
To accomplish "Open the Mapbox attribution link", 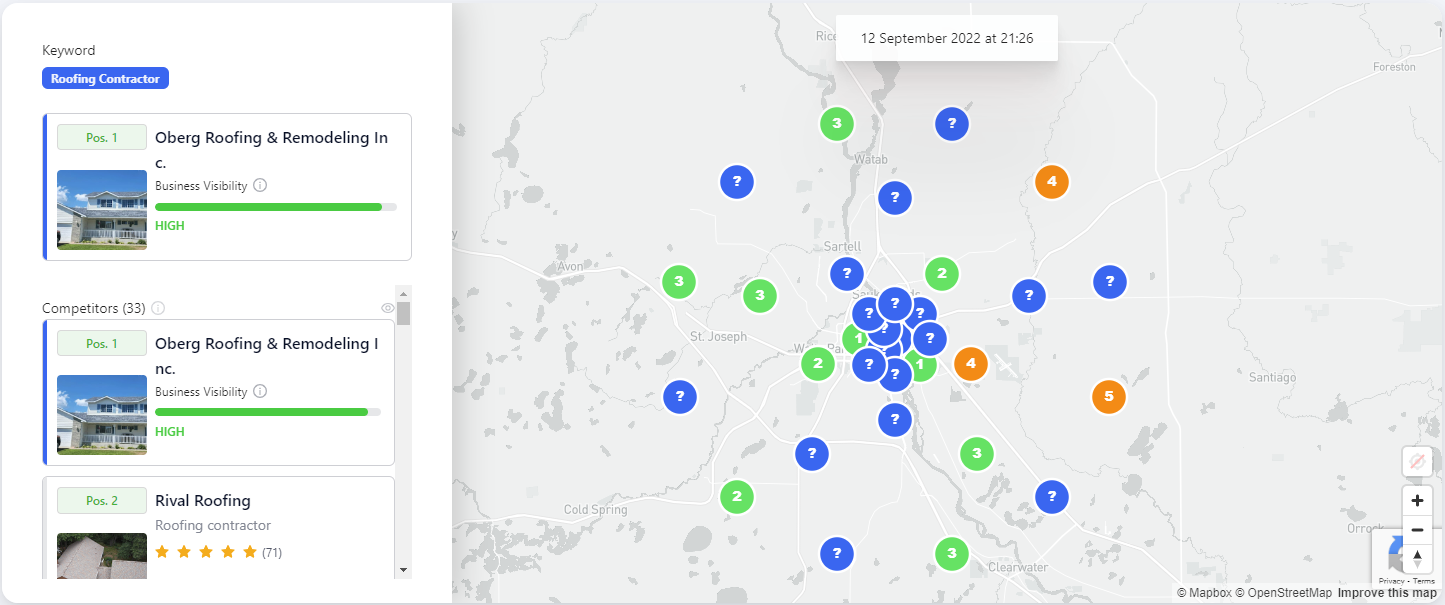I will 1203,593.
